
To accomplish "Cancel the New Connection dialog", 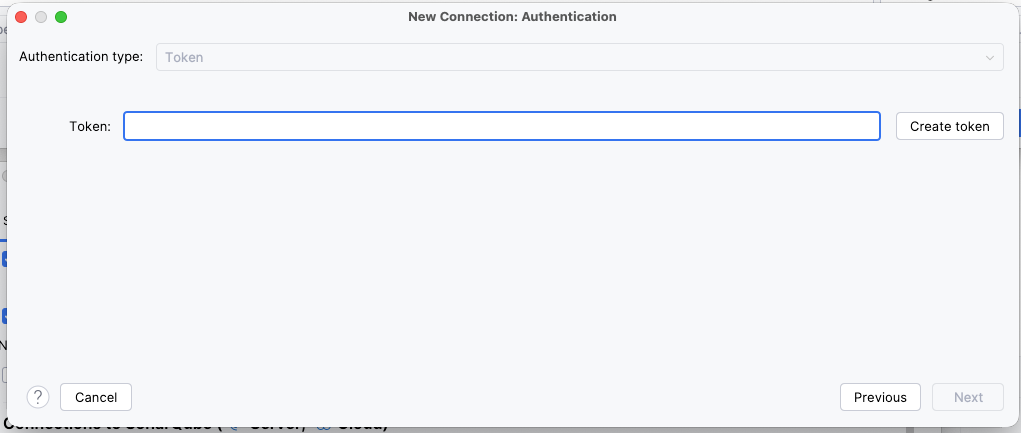I will point(96,397).
